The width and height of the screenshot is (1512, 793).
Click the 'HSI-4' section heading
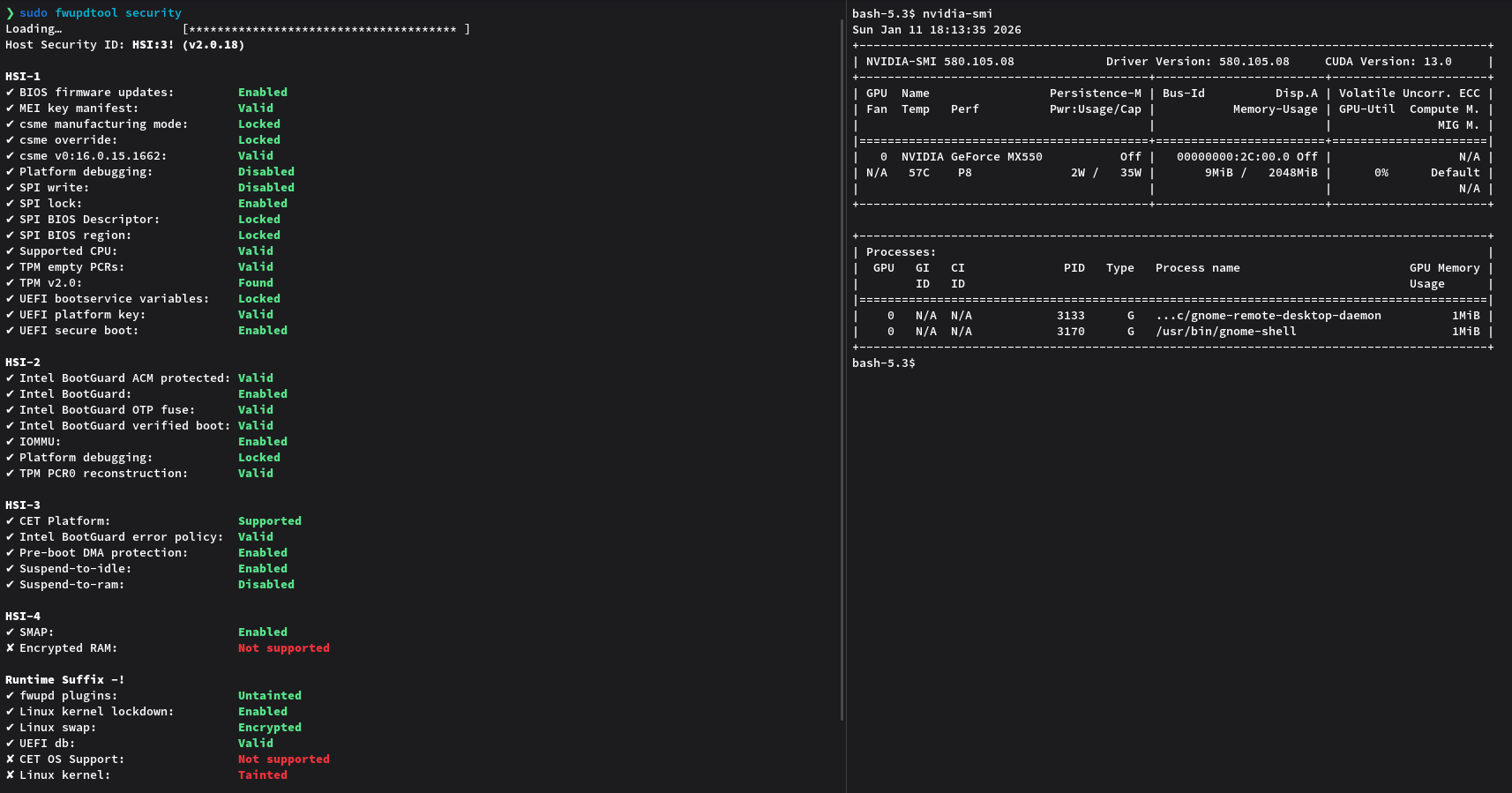(x=23, y=617)
